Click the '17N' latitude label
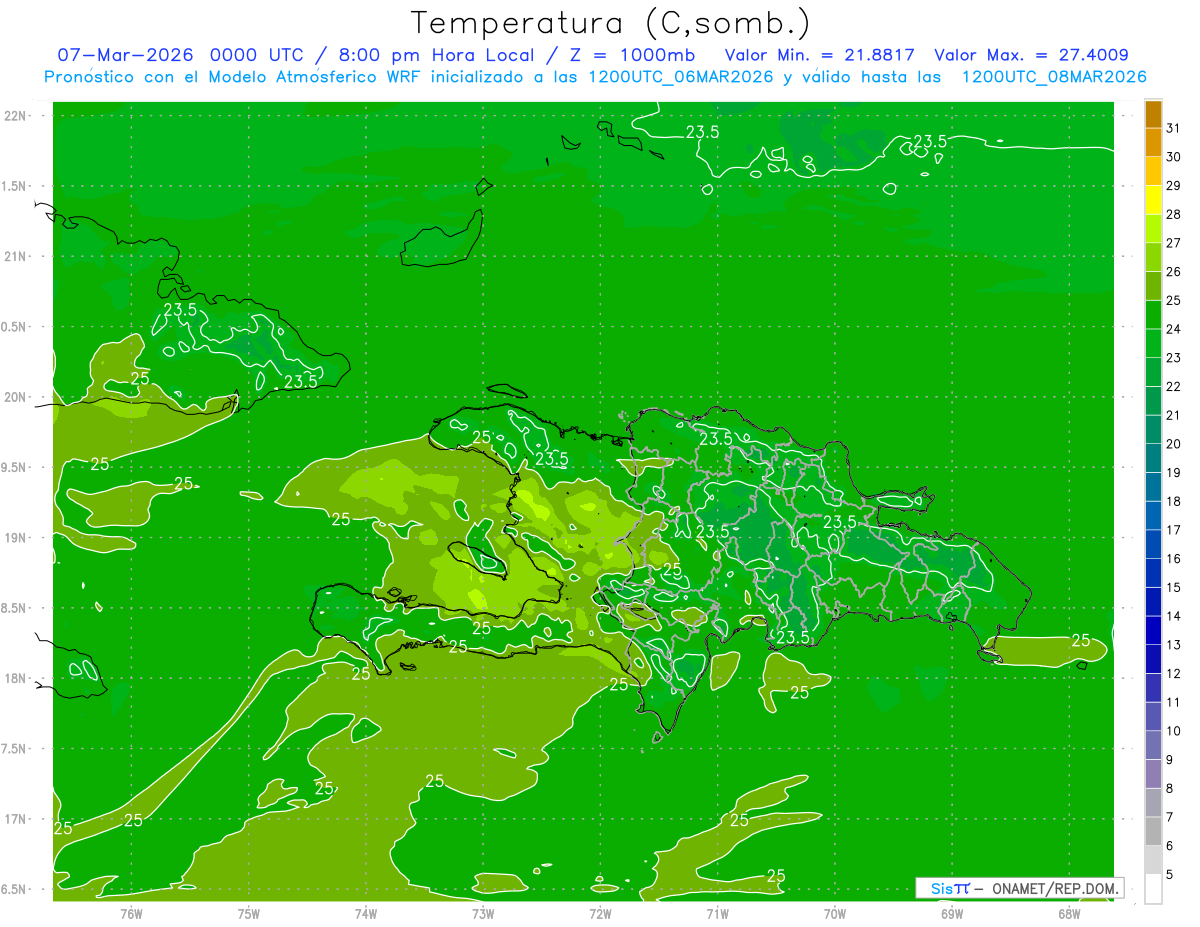Viewport: 1200px width, 927px height. point(16,819)
